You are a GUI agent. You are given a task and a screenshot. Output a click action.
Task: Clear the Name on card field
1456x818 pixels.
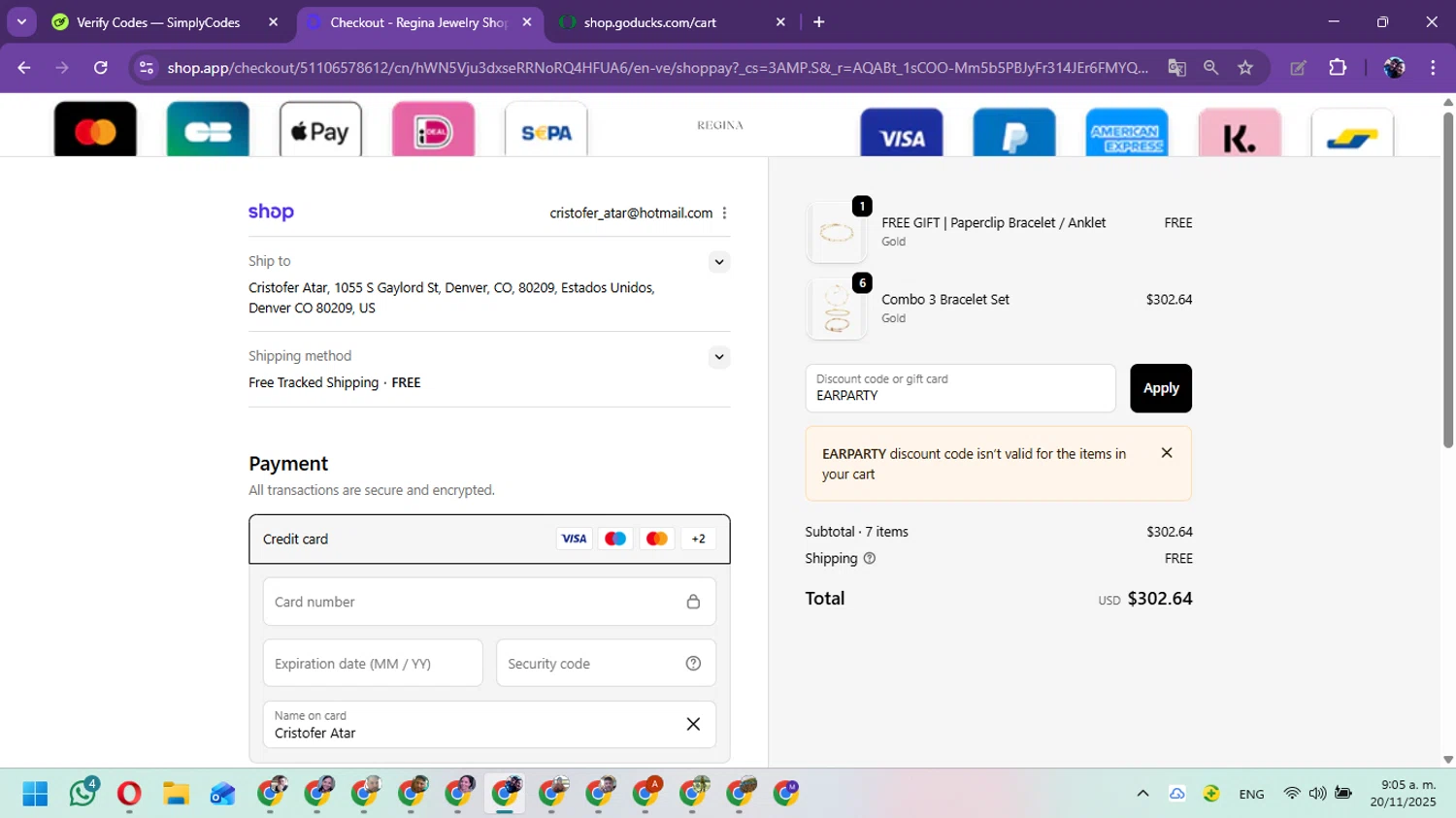tap(693, 724)
